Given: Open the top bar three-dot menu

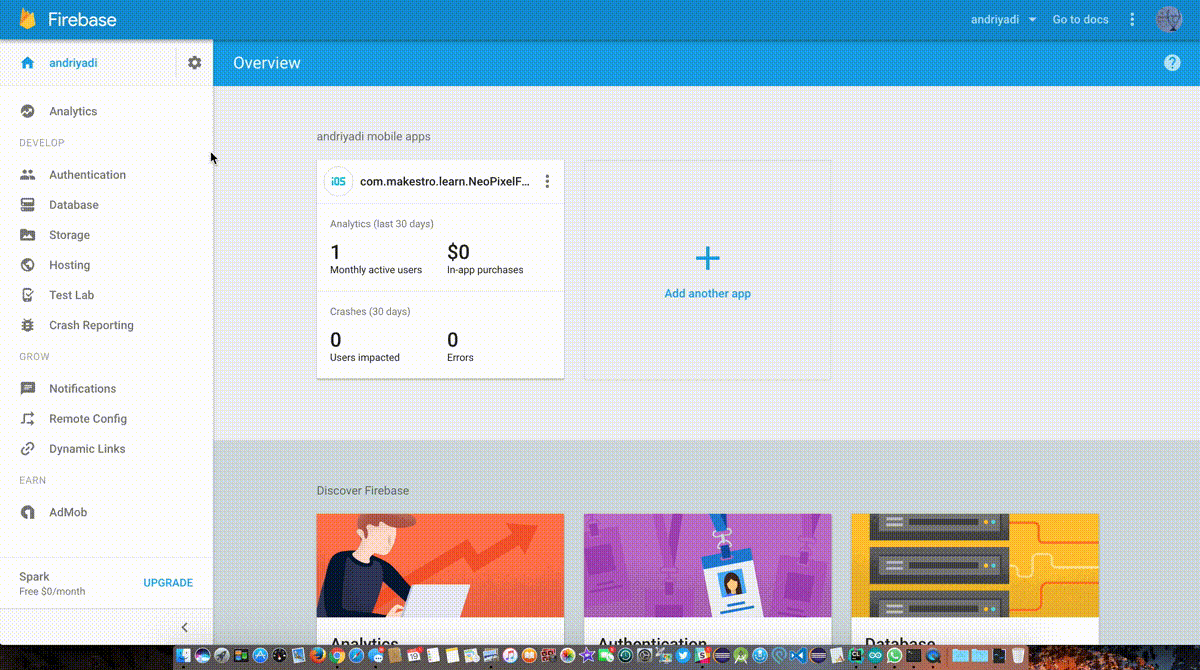Looking at the screenshot, I should point(1132,19).
